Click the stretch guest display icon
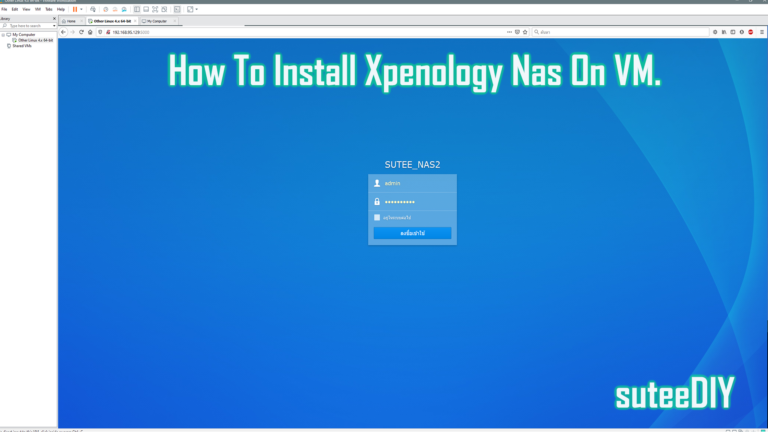The height and width of the screenshot is (432, 768). click(x=190, y=9)
